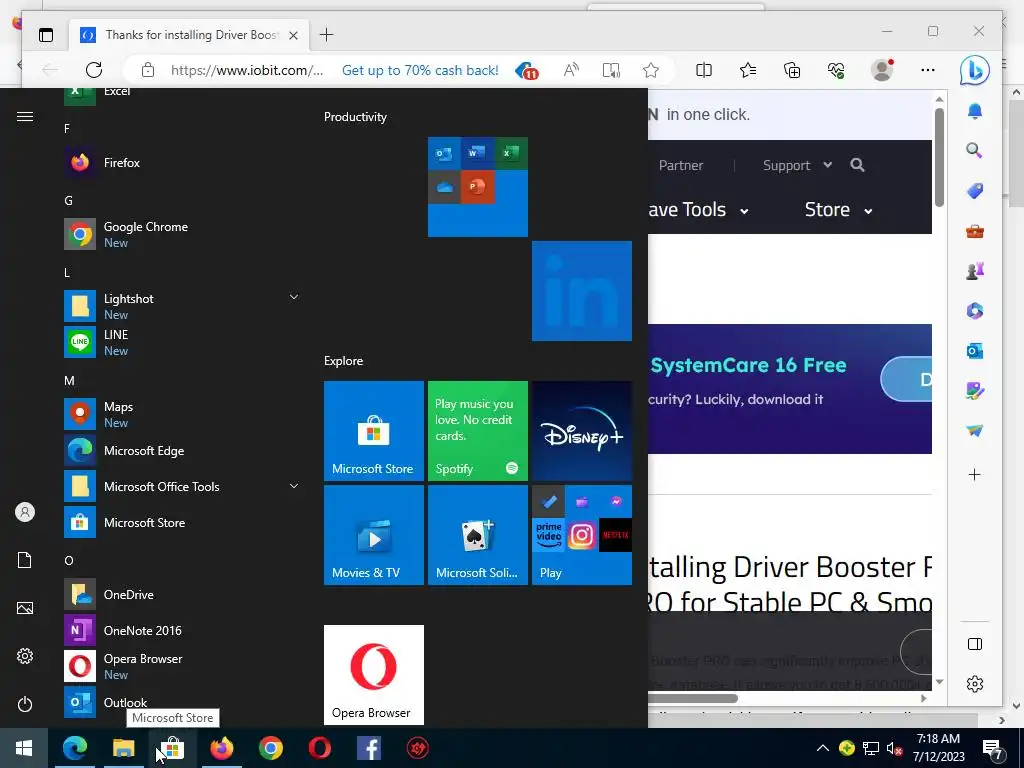Click the Edge address bar URL
The height and width of the screenshot is (768, 1024).
click(x=247, y=70)
